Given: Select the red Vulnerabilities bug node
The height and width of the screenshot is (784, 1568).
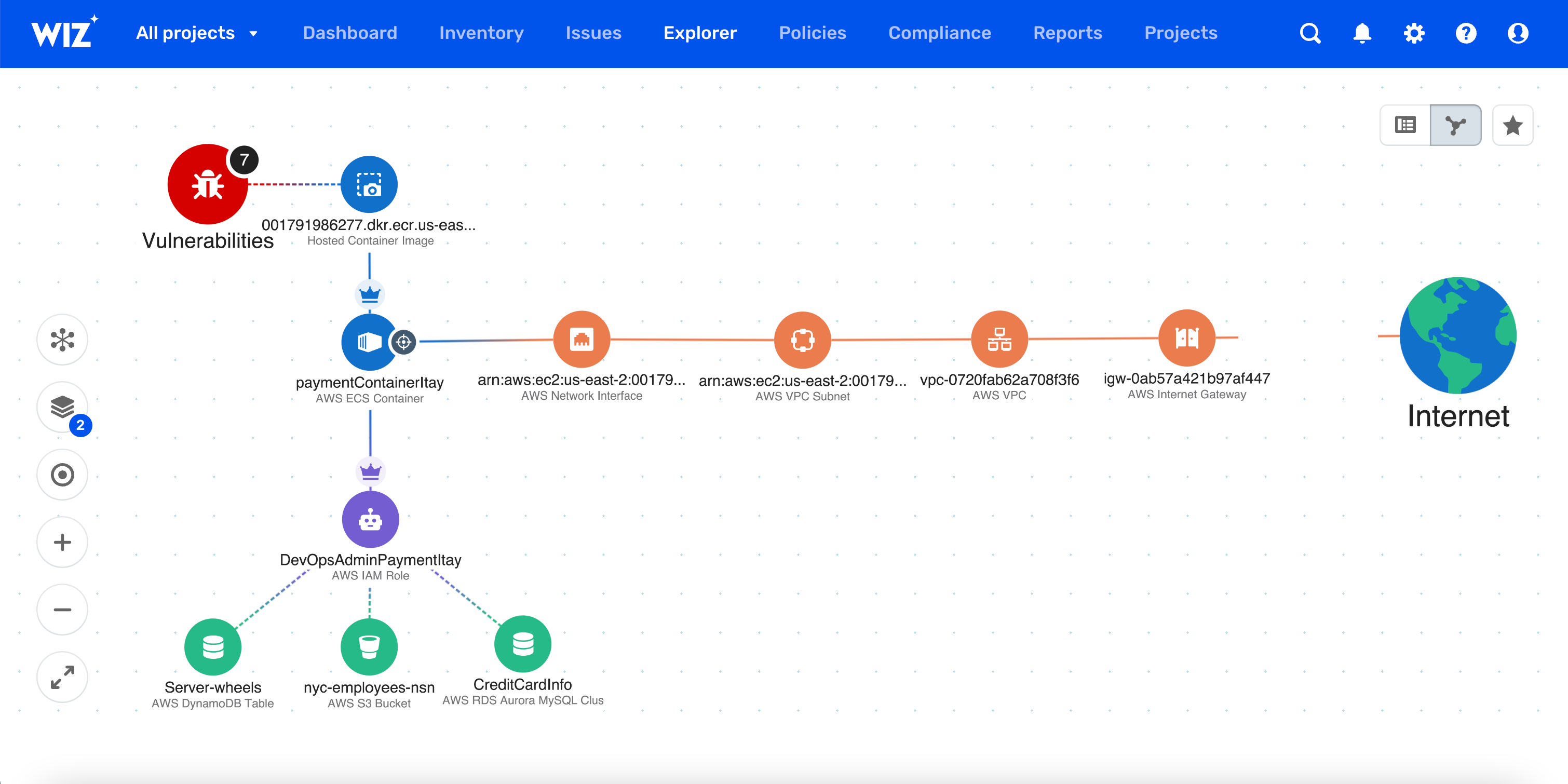Looking at the screenshot, I should point(208,184).
